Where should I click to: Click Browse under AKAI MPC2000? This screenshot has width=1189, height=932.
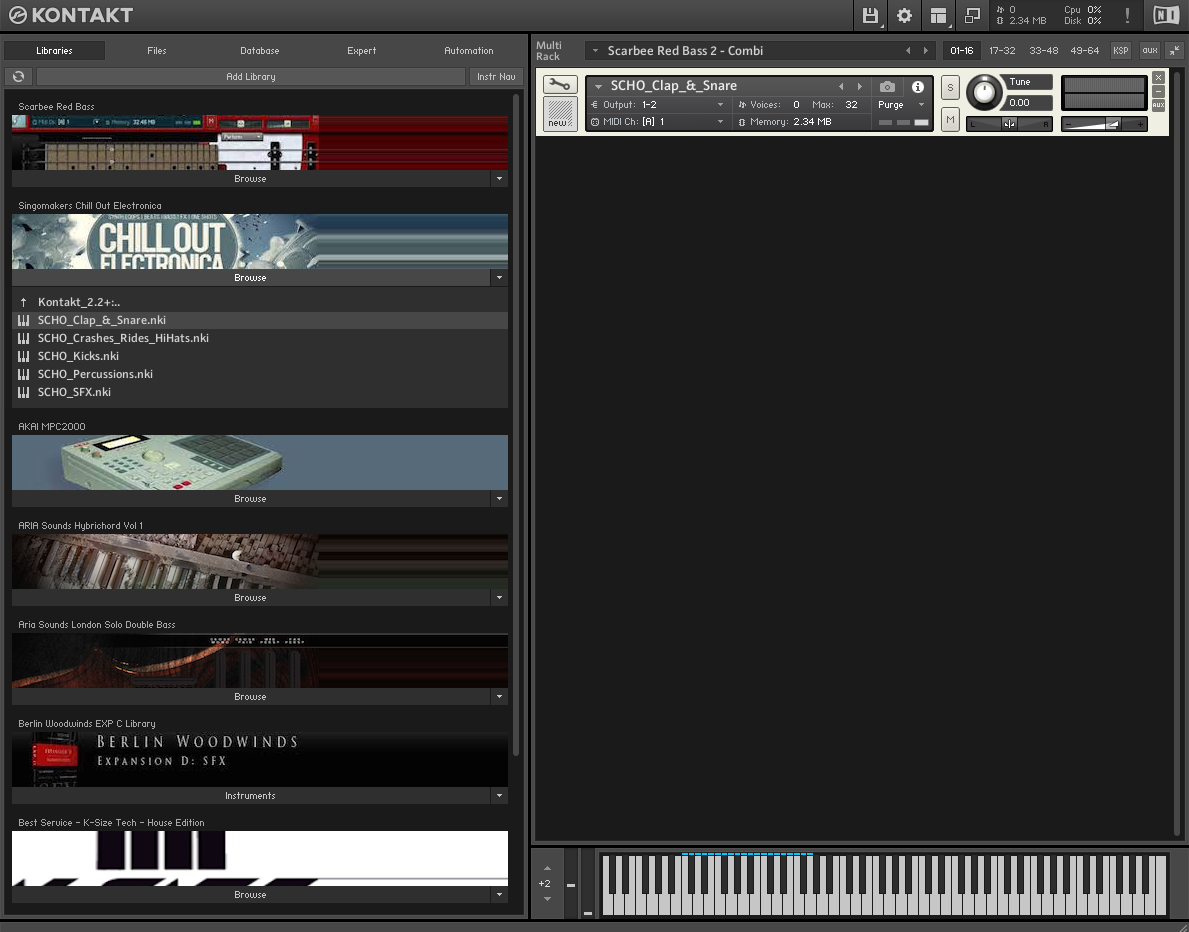(251, 499)
